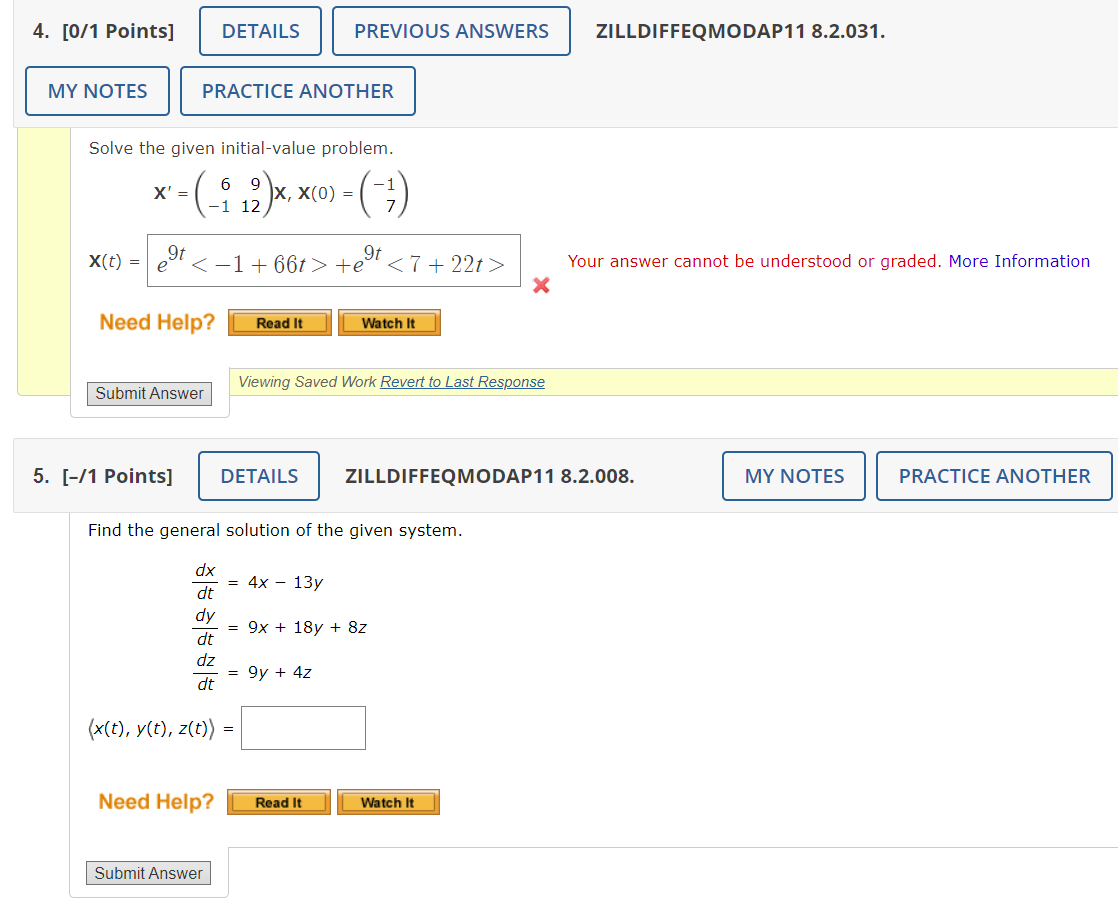Click DETAILS for problem 4
The width and height of the screenshot is (1118, 914).
[259, 30]
